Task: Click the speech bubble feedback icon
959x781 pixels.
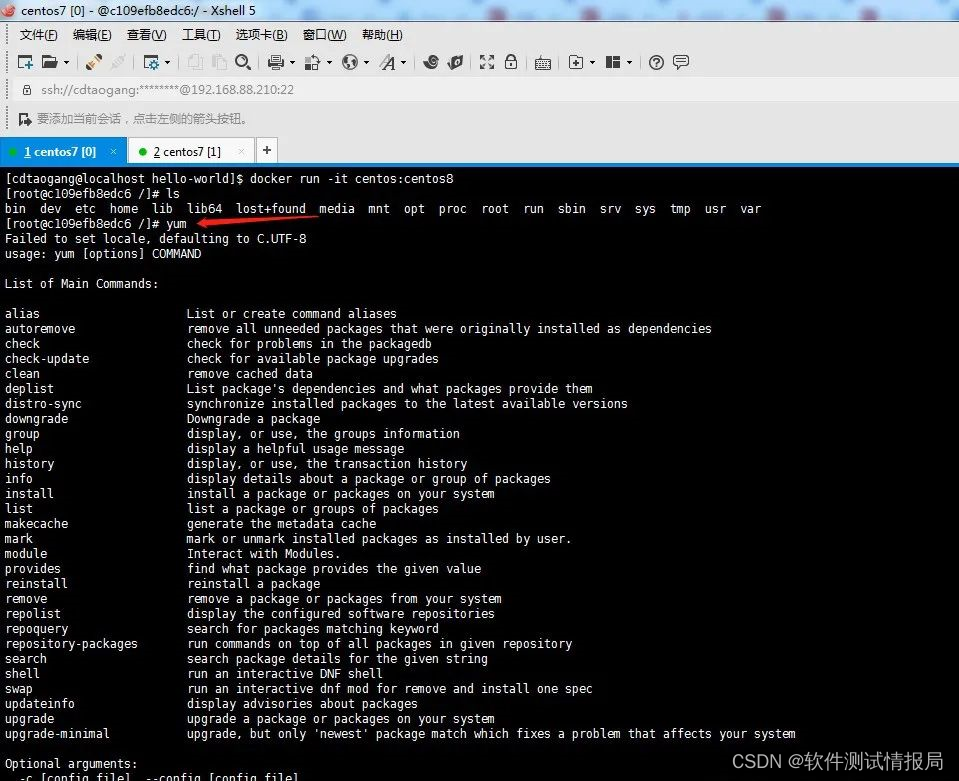Action: (x=681, y=62)
